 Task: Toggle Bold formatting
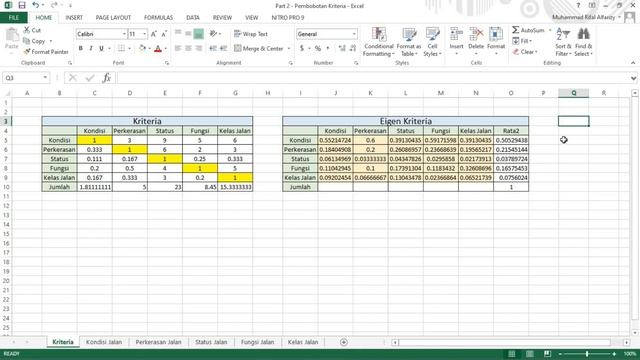(80, 48)
